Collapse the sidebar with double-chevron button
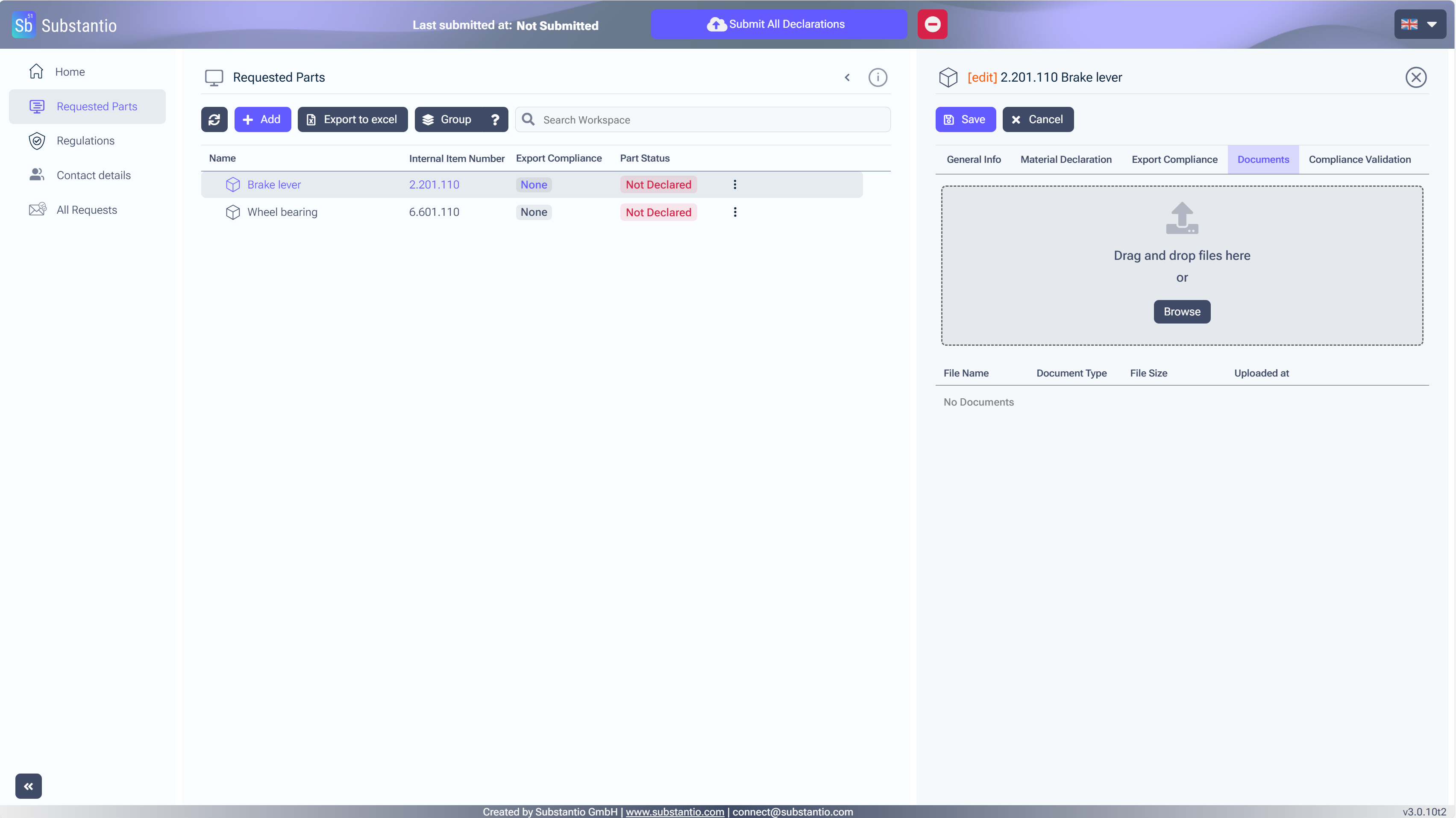This screenshot has width=1456, height=818. point(28,786)
